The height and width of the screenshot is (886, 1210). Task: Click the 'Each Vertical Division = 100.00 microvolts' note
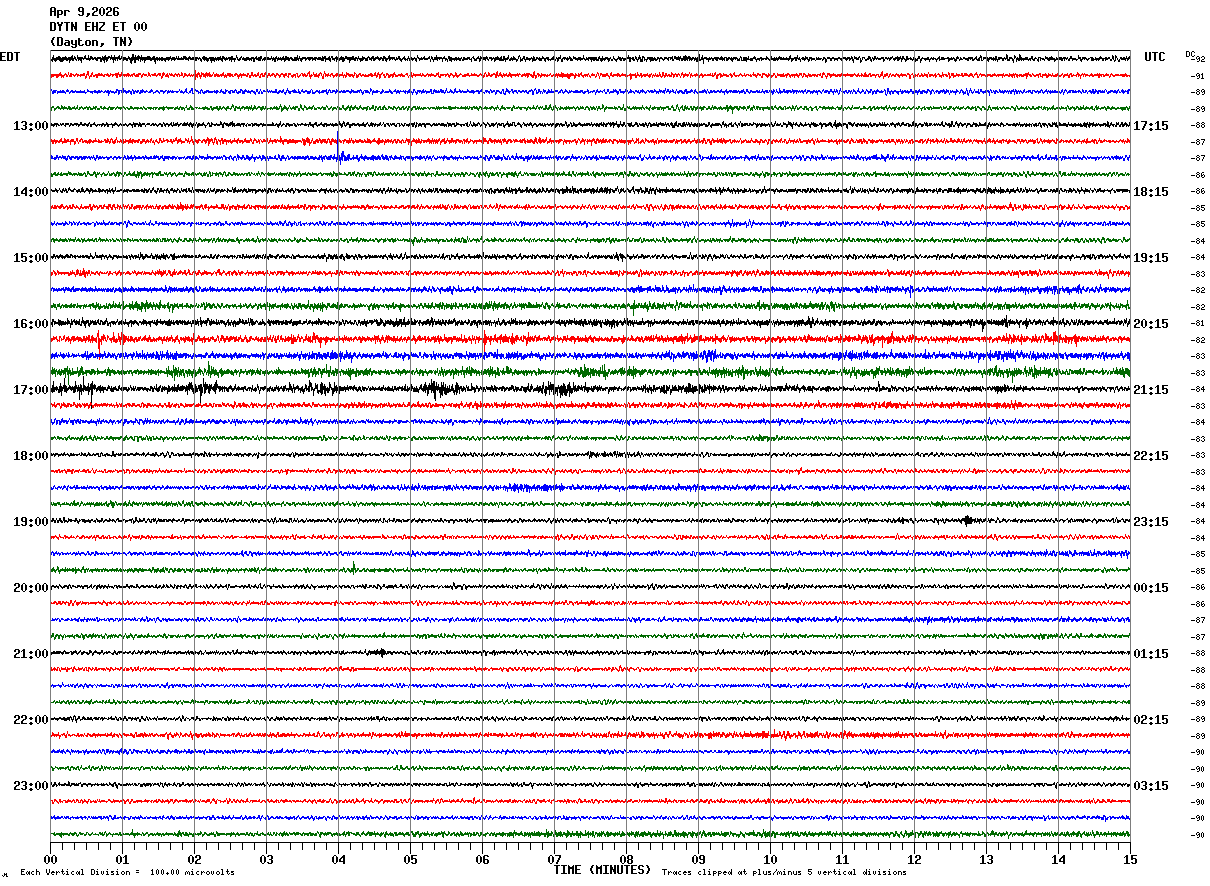click(127, 873)
